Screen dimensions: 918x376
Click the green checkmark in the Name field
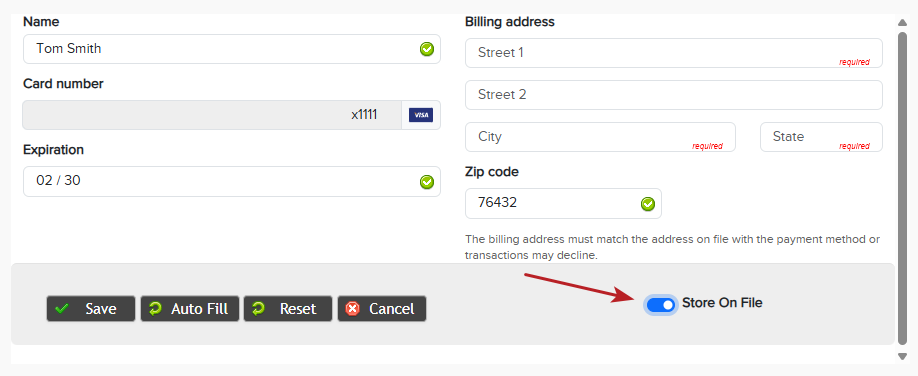click(427, 49)
